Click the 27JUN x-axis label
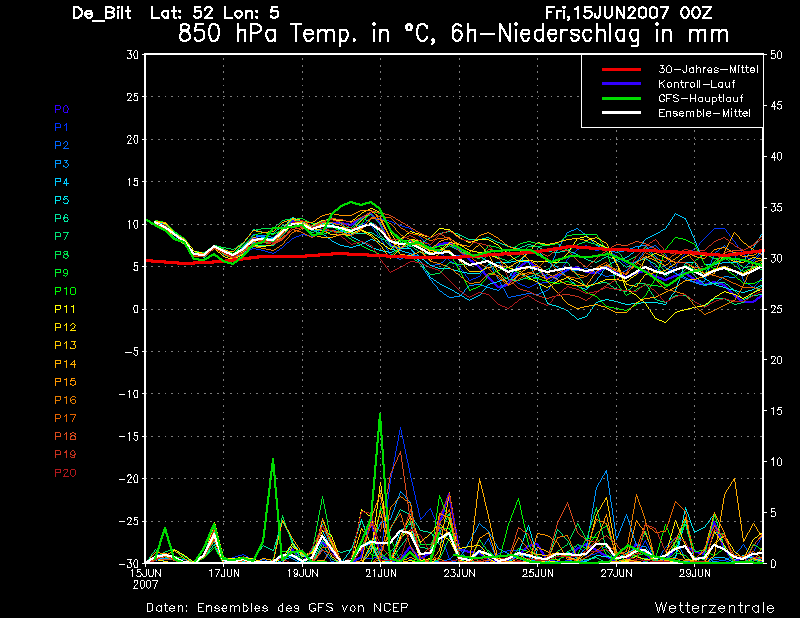Viewport: 800px width, 618px height. 616,573
